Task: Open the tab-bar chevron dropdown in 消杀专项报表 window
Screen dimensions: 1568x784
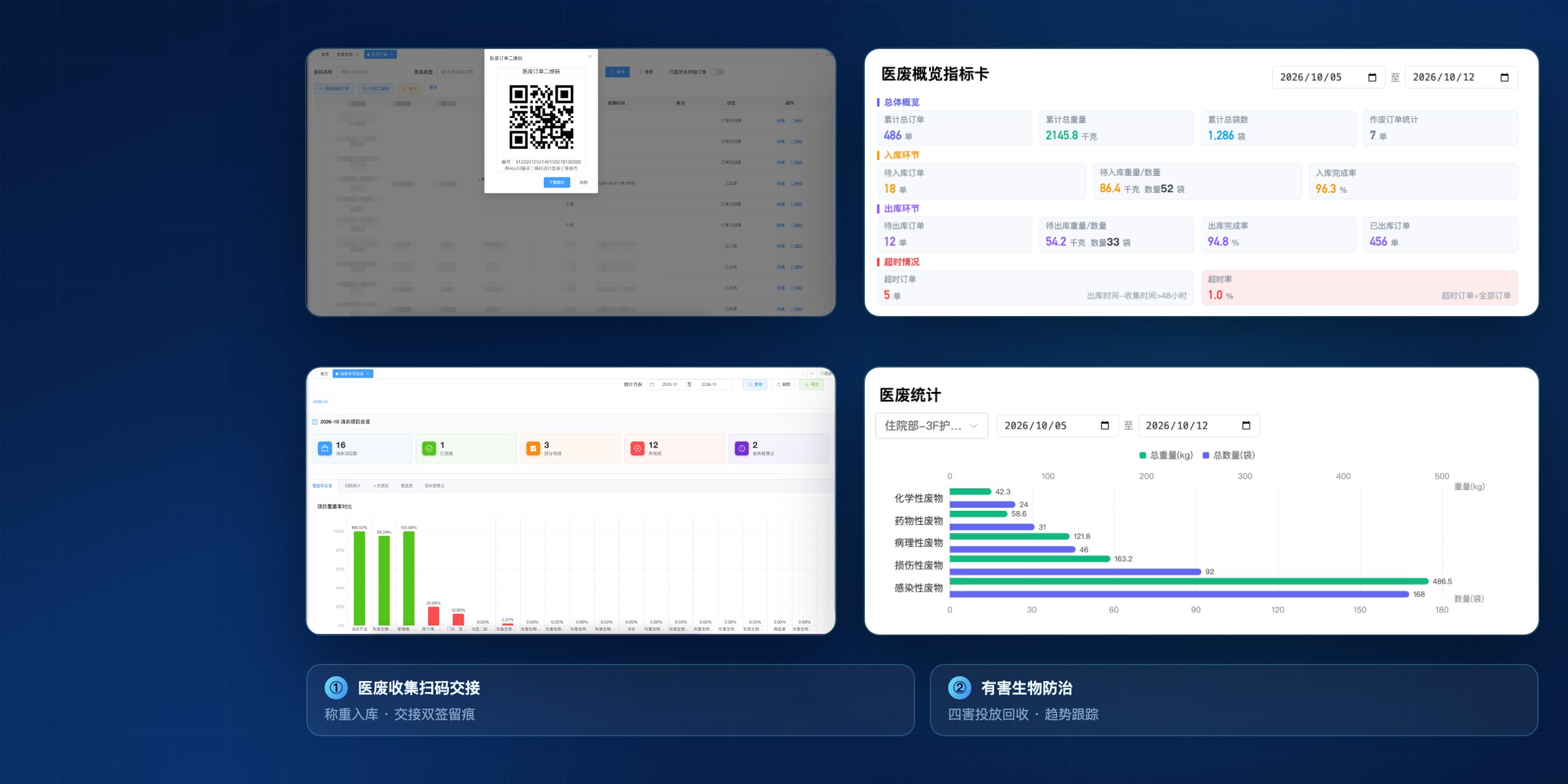Action: coord(812,374)
